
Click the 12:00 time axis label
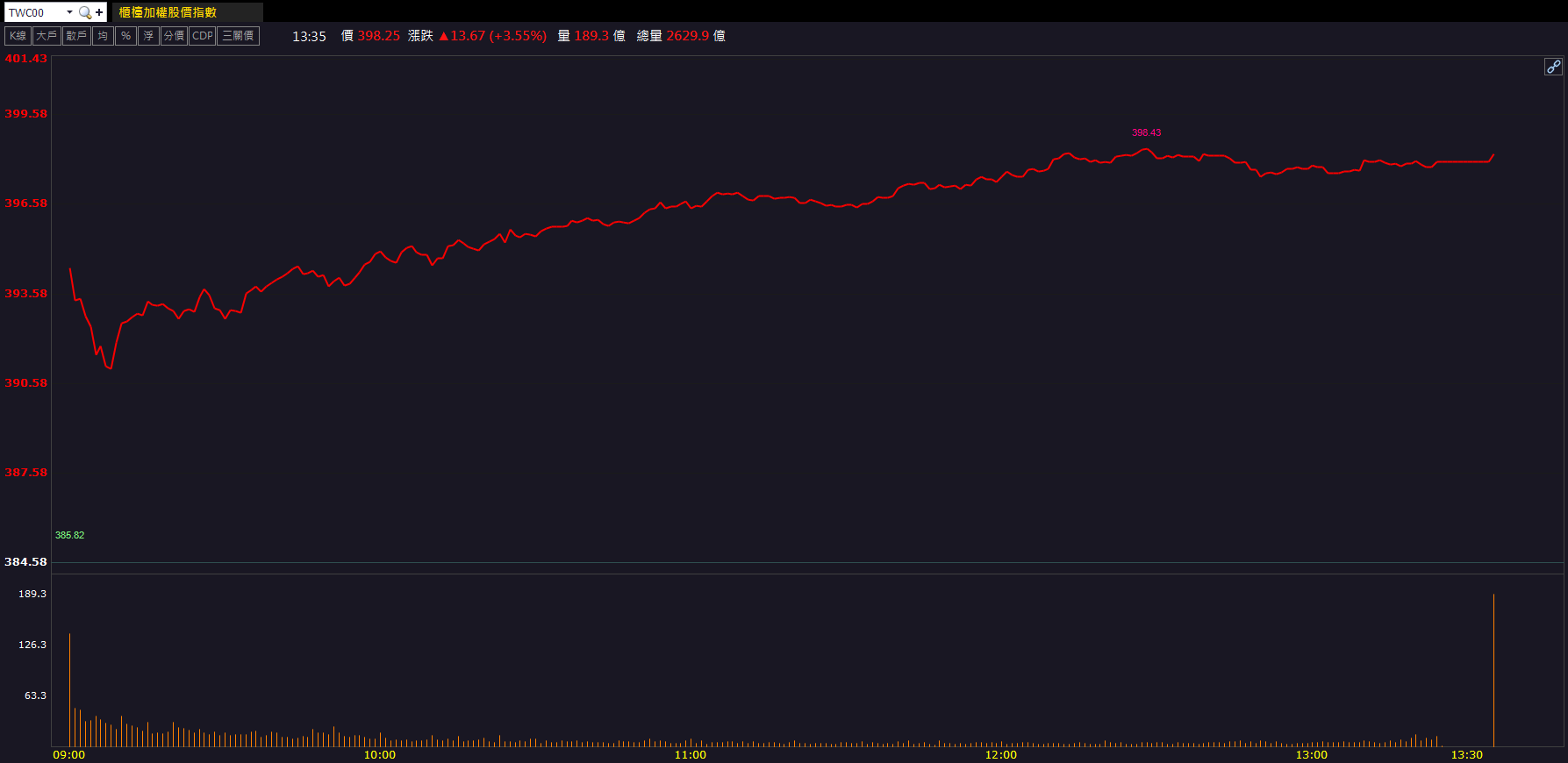(1001, 755)
